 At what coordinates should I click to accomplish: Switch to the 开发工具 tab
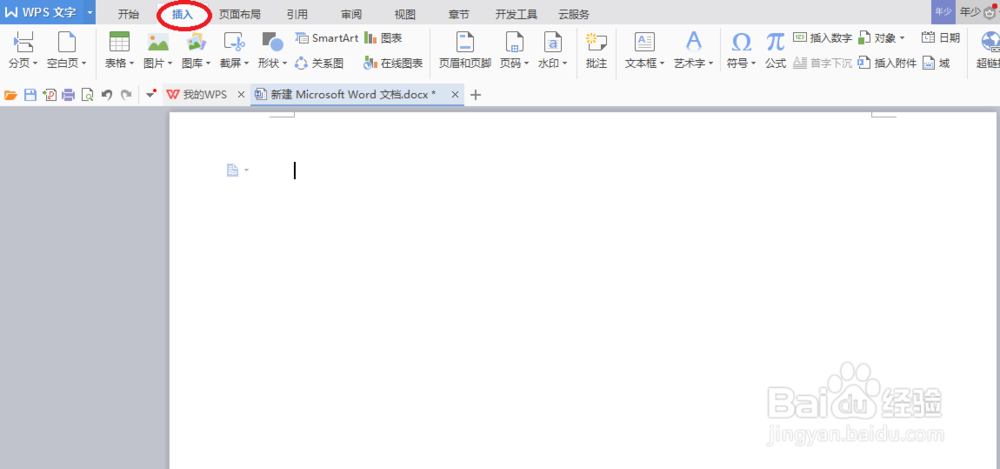point(517,14)
